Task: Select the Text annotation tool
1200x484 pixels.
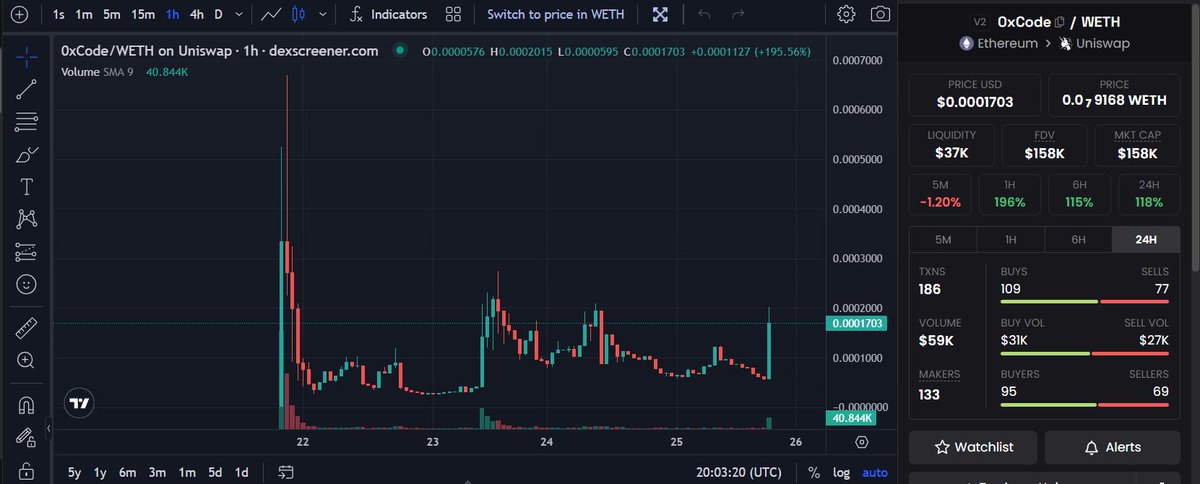Action: [27, 187]
